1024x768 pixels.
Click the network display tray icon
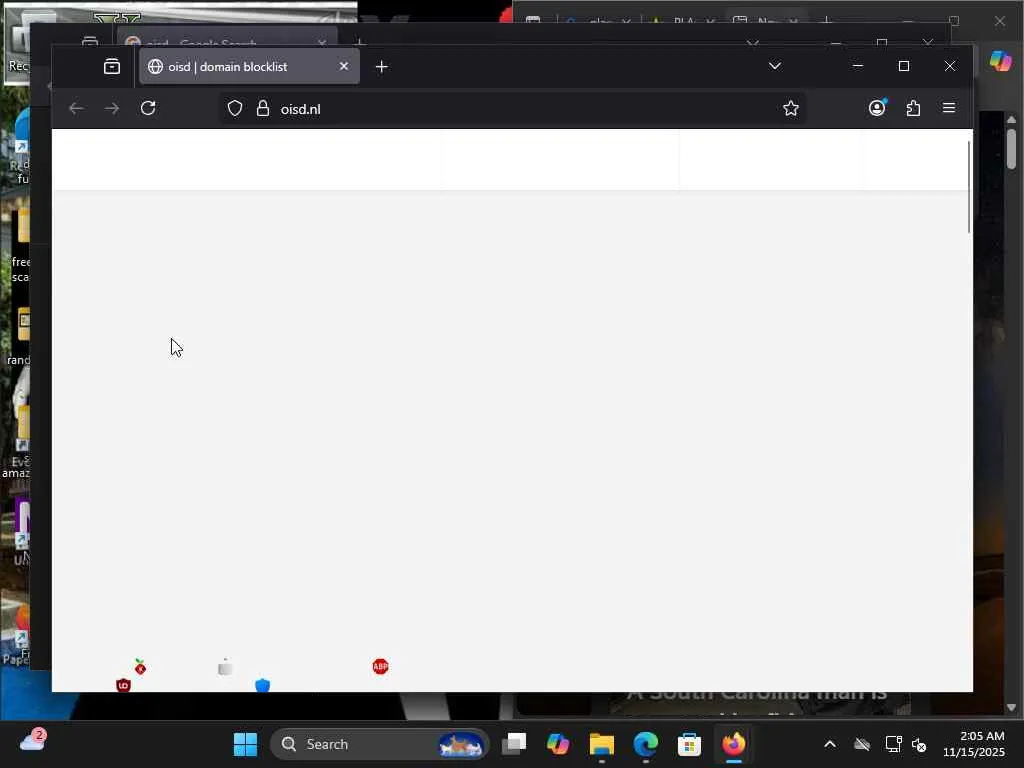pyautogui.click(x=893, y=744)
